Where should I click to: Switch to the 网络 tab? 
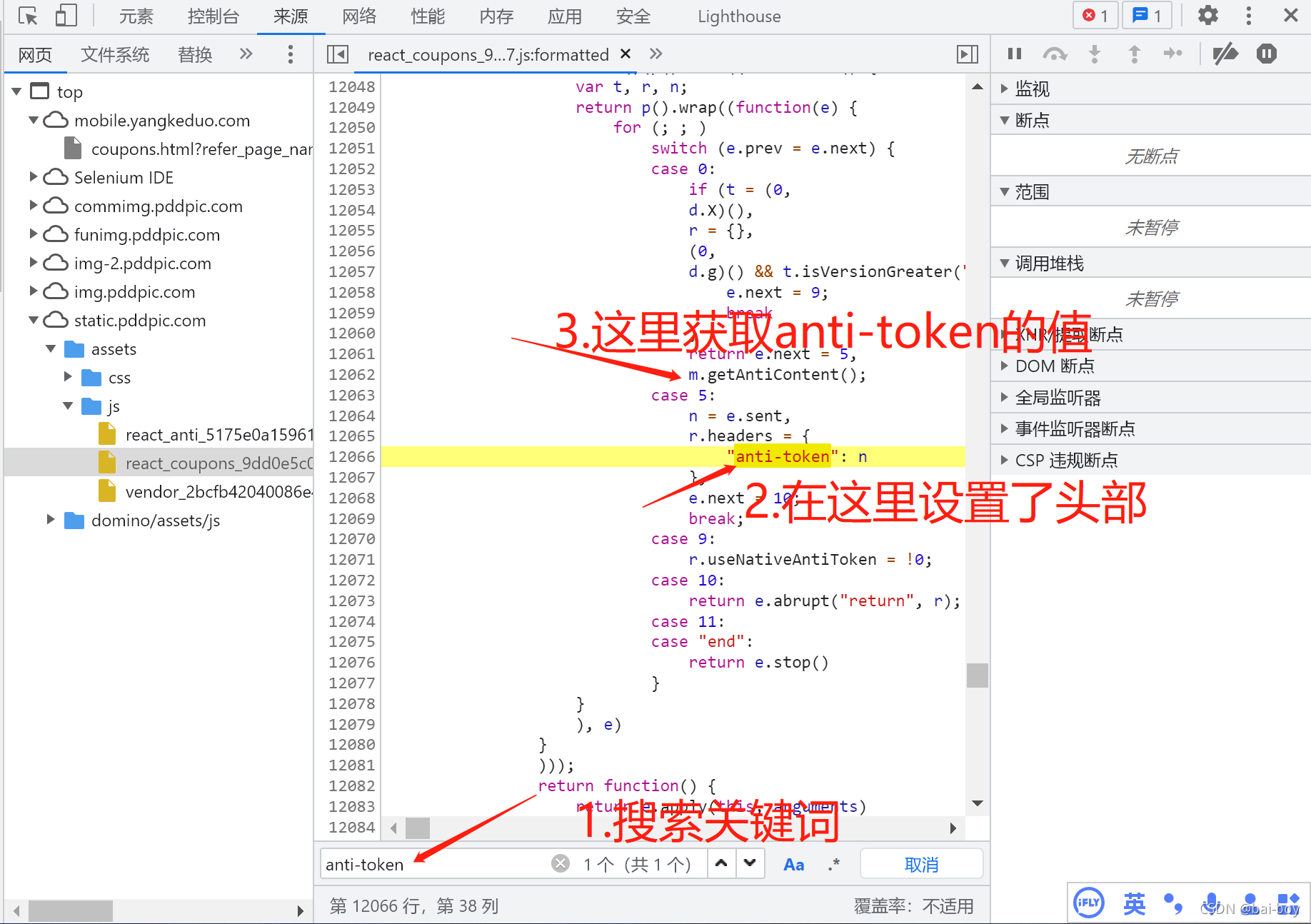pos(359,16)
